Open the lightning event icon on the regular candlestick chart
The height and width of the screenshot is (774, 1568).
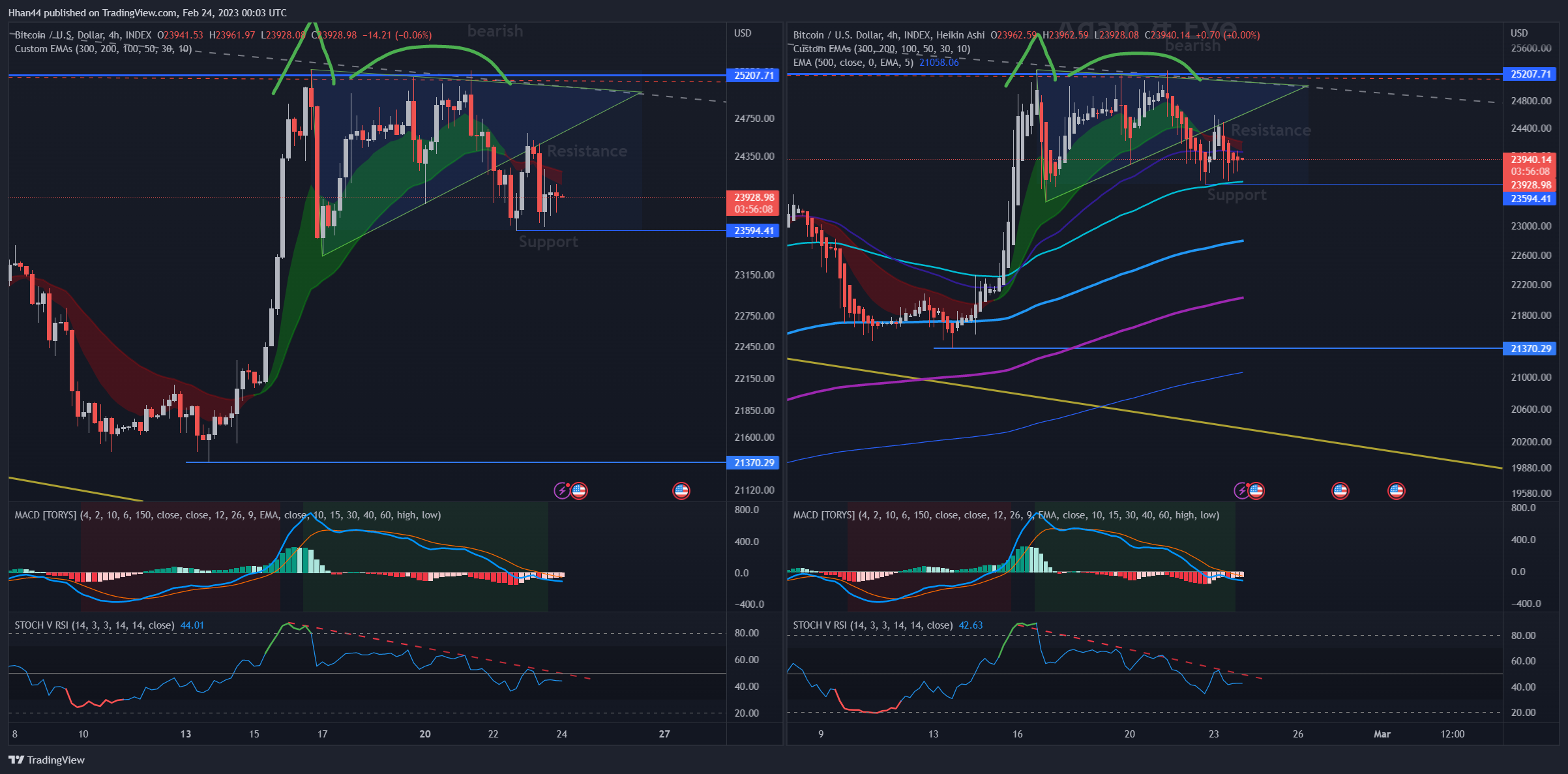point(561,490)
